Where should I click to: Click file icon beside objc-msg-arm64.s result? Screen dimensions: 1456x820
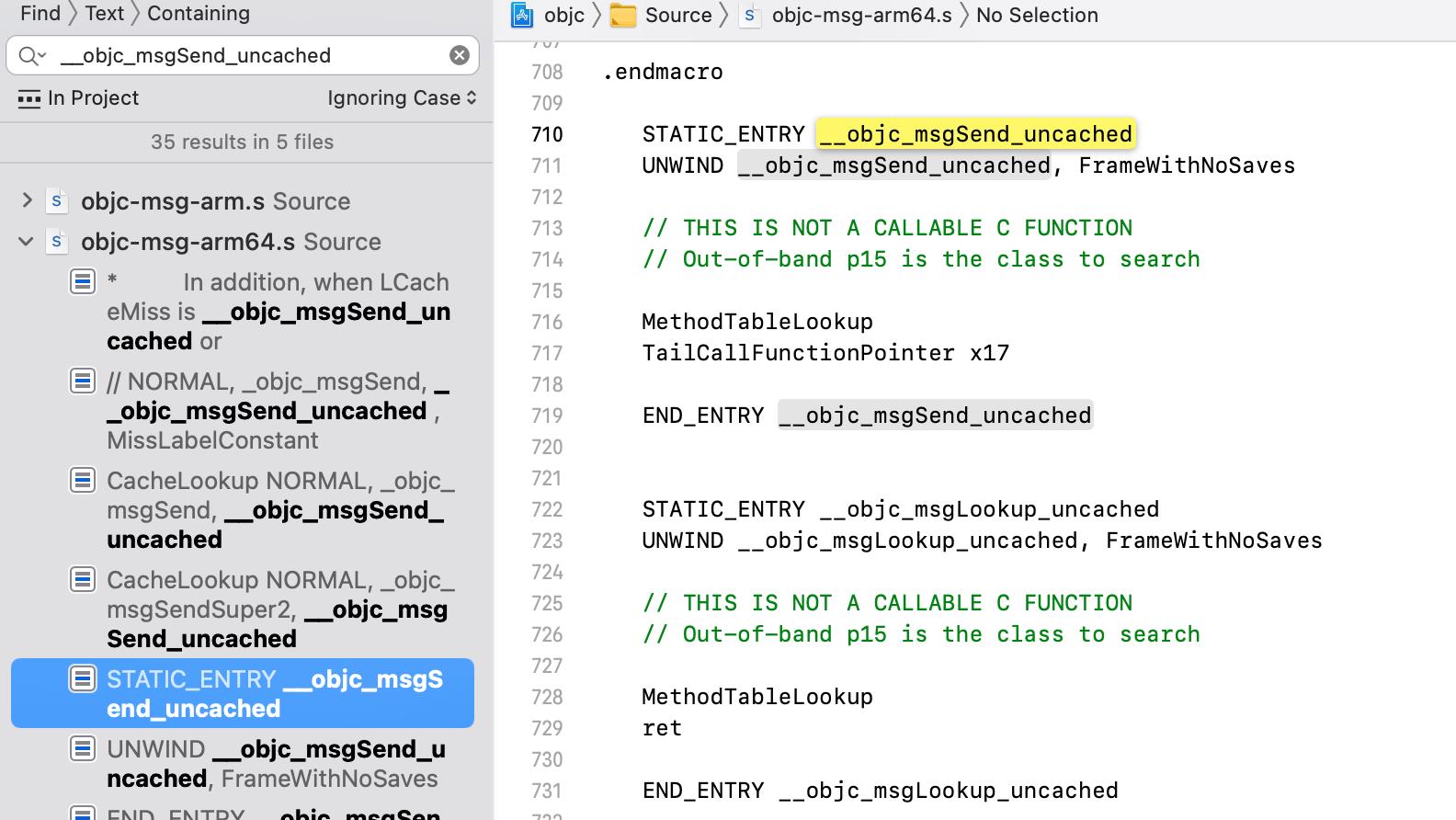click(x=56, y=242)
